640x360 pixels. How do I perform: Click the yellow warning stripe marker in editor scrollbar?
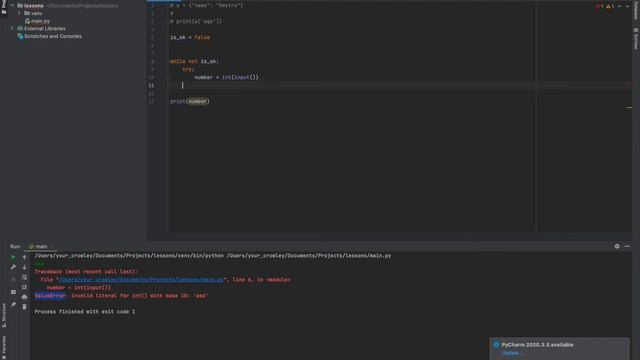(629, 108)
